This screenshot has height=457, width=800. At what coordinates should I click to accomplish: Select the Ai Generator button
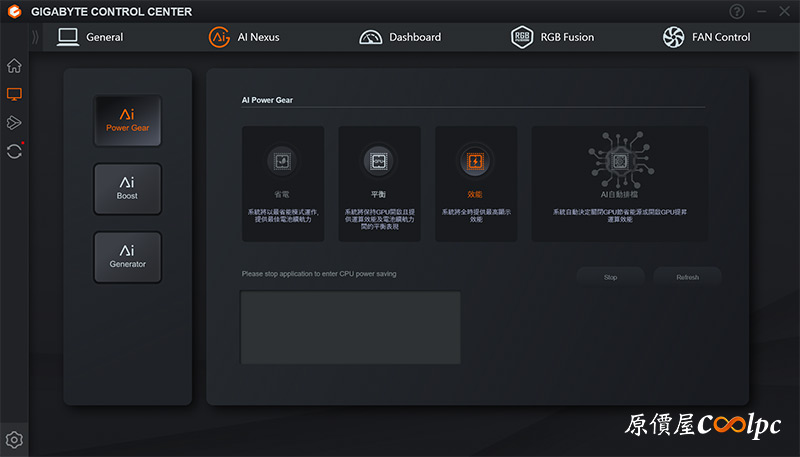pos(128,257)
